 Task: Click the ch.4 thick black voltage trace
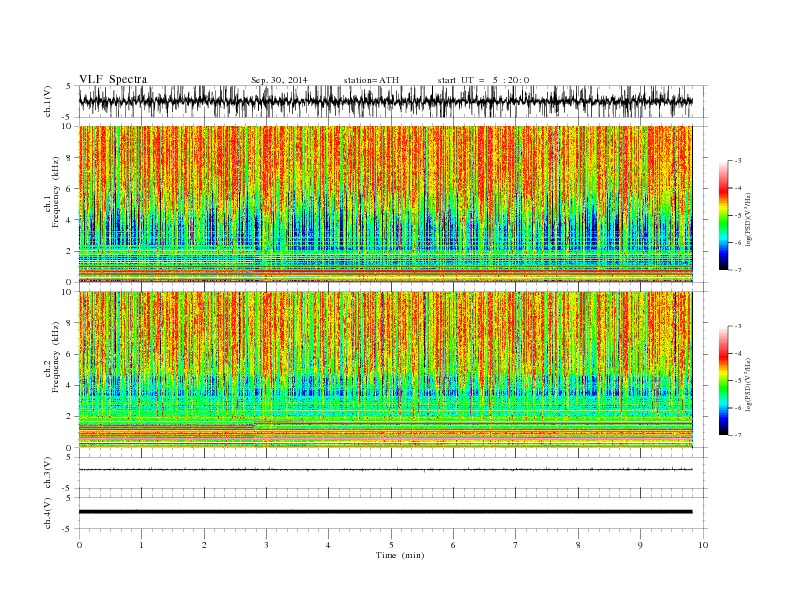(385, 512)
